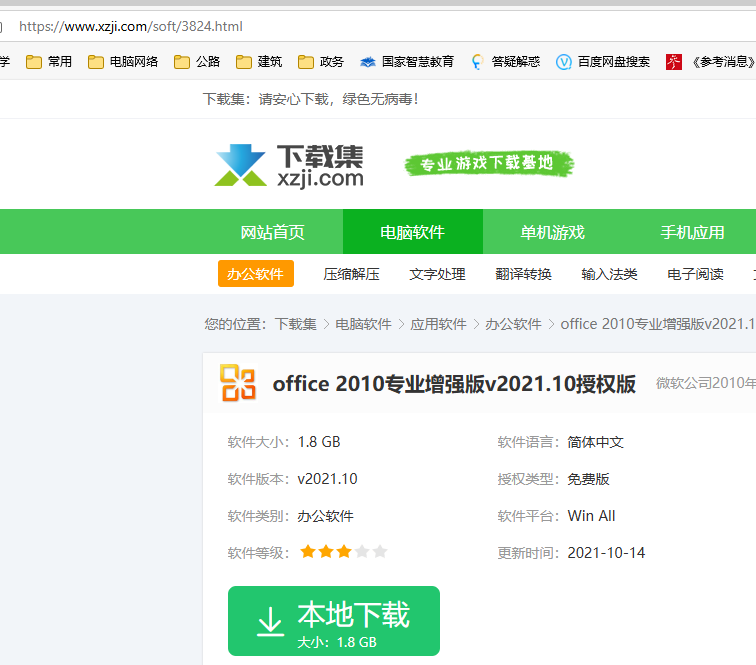
Task: Click the 电脑软件 breadcrumb link
Action: click(x=364, y=324)
